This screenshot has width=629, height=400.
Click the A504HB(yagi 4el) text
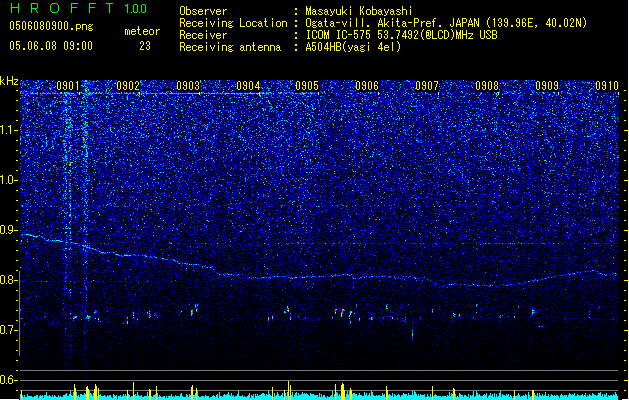(353, 47)
